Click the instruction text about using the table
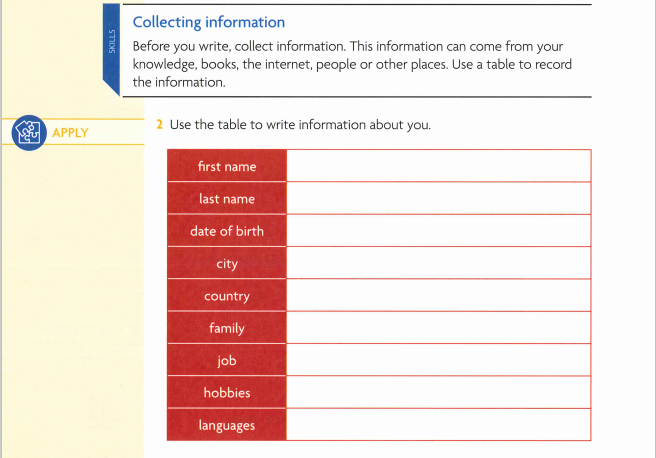This screenshot has height=458, width=656. 300,125
